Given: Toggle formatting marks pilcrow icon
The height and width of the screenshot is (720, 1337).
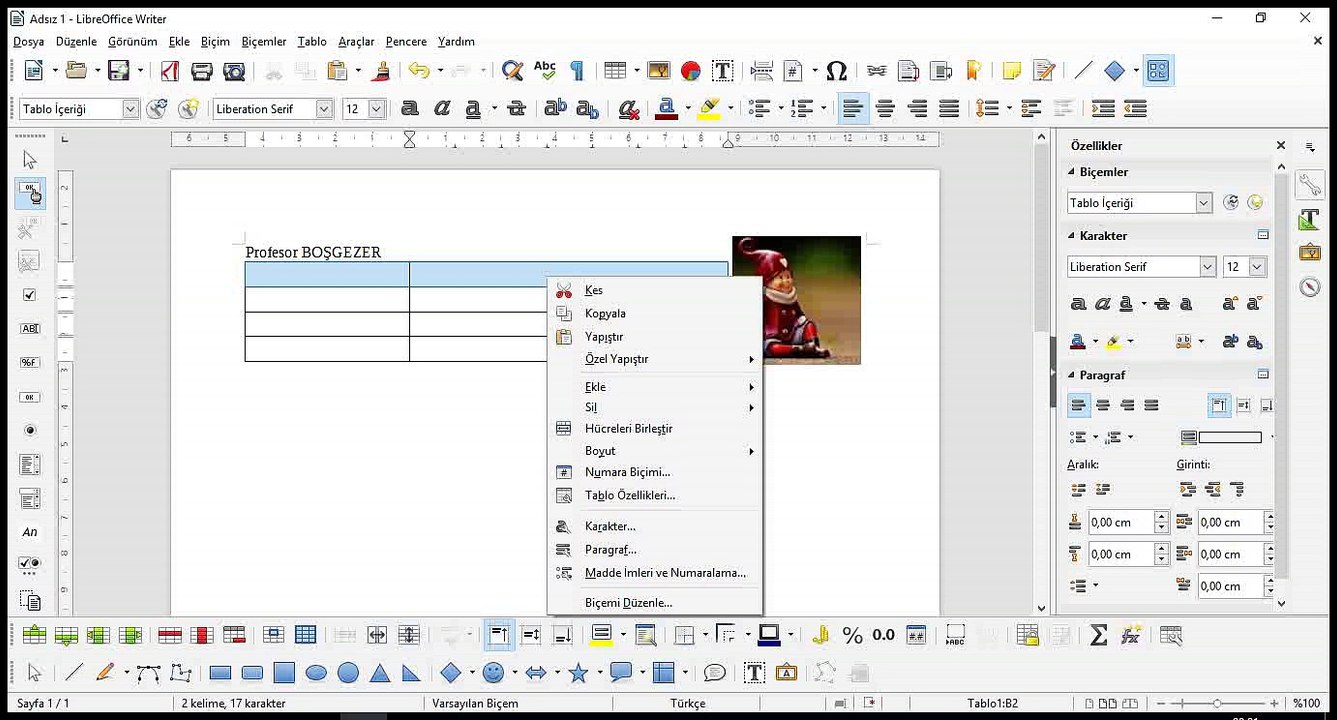Looking at the screenshot, I should click(x=577, y=70).
